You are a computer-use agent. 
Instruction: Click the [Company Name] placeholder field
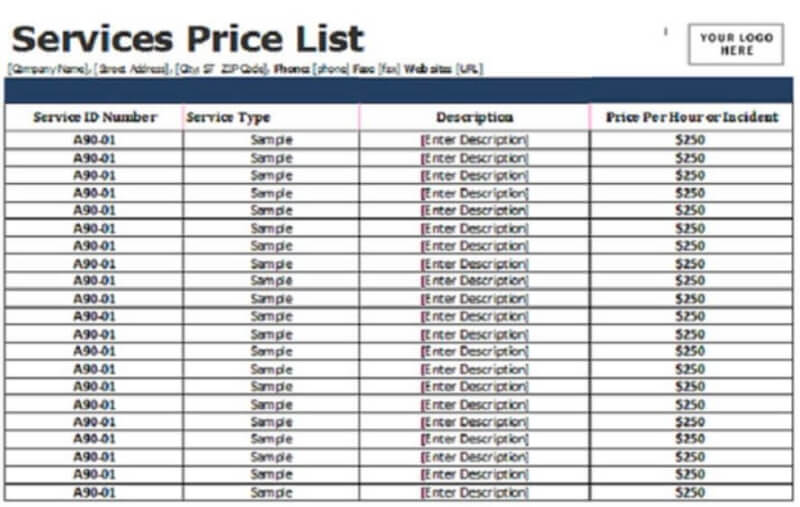click(49, 69)
